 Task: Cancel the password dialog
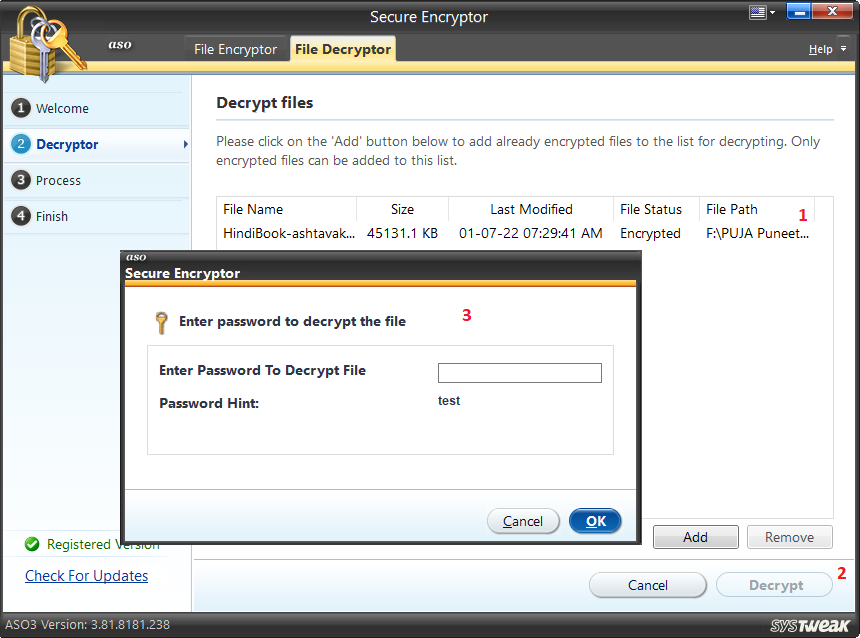[523, 521]
